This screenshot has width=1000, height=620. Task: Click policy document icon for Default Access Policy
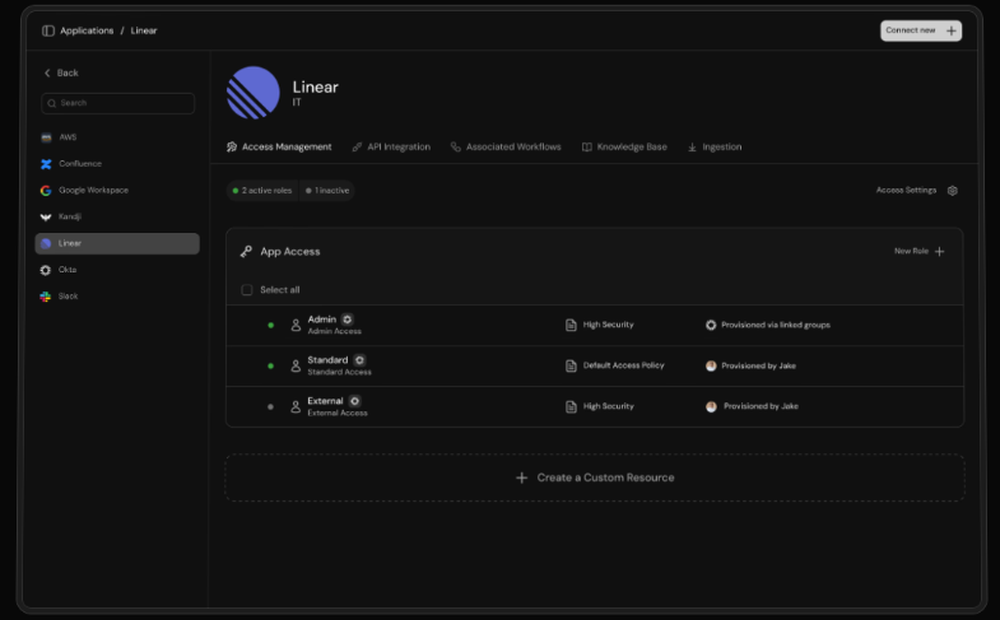[x=571, y=366]
